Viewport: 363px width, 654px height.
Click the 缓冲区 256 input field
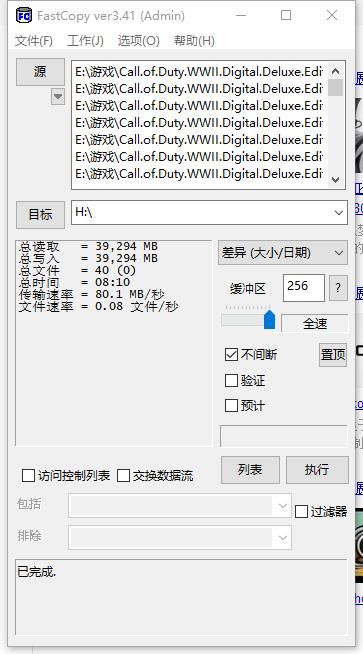(303, 287)
